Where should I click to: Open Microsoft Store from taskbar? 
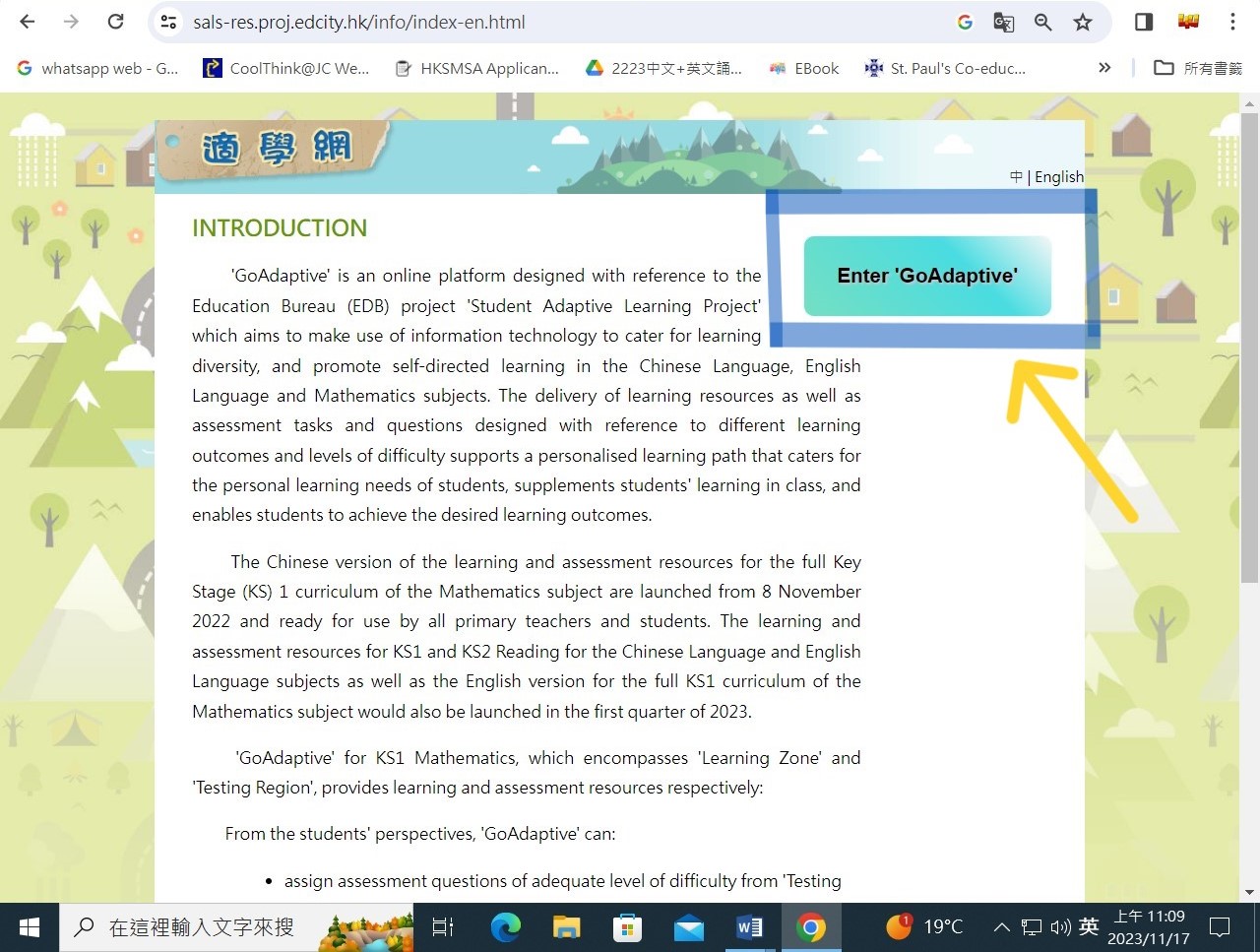627,927
